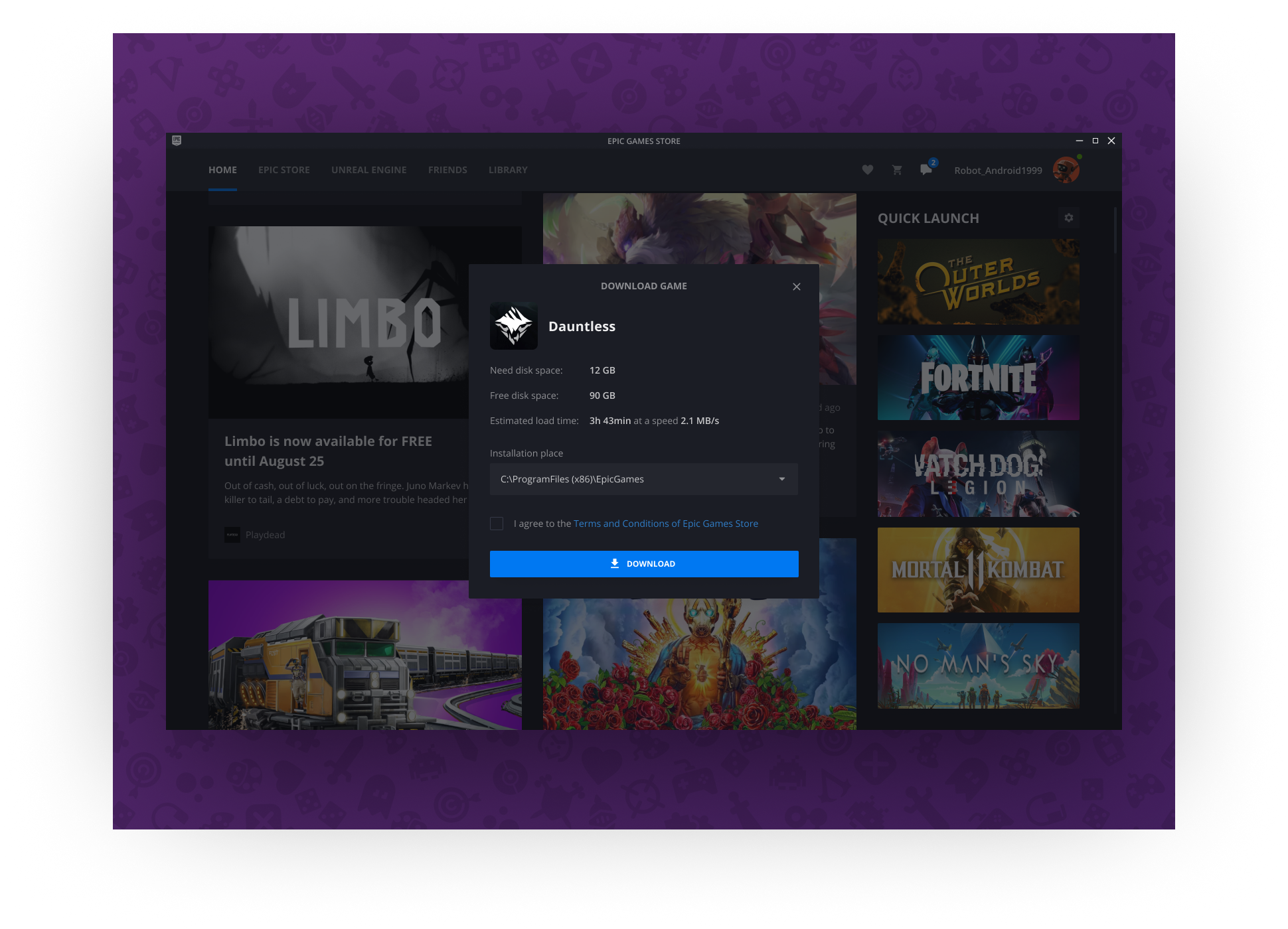Launch Fortnite from Quick Launch
Viewport: 1288px width, 929px height.
coord(979,378)
